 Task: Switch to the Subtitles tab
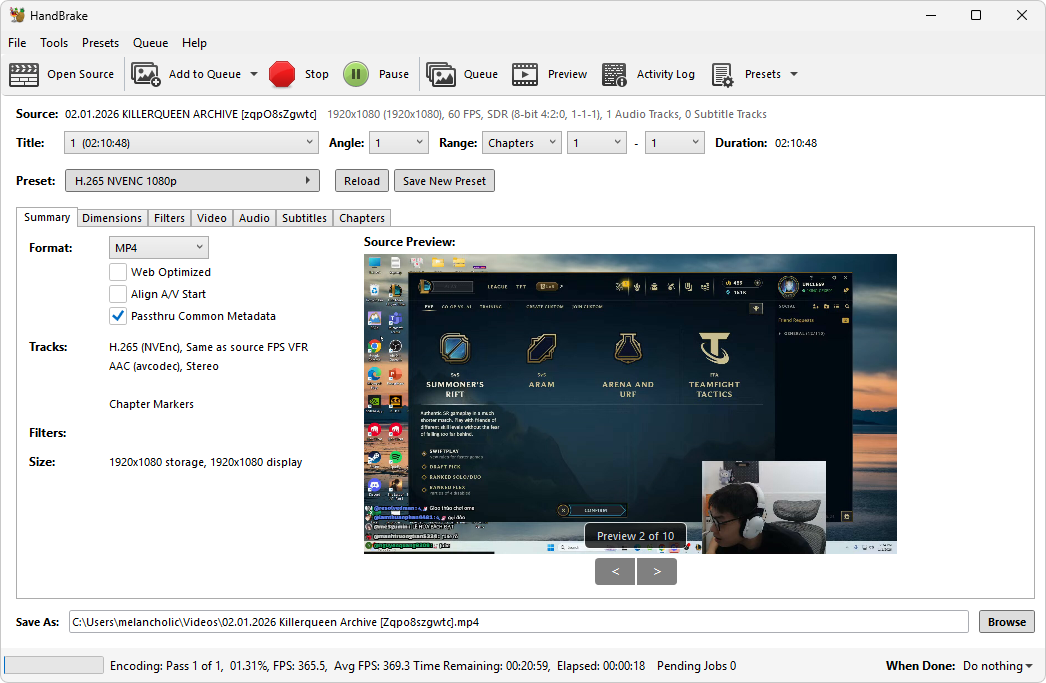tap(304, 218)
